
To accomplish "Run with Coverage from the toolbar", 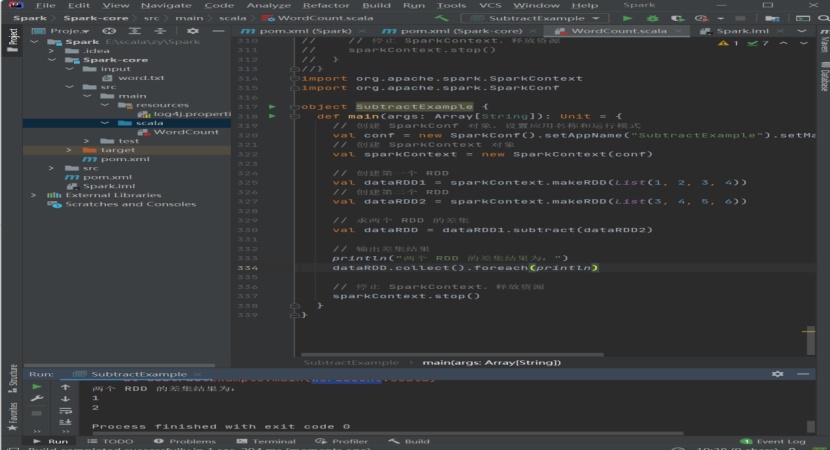I will [x=677, y=18].
